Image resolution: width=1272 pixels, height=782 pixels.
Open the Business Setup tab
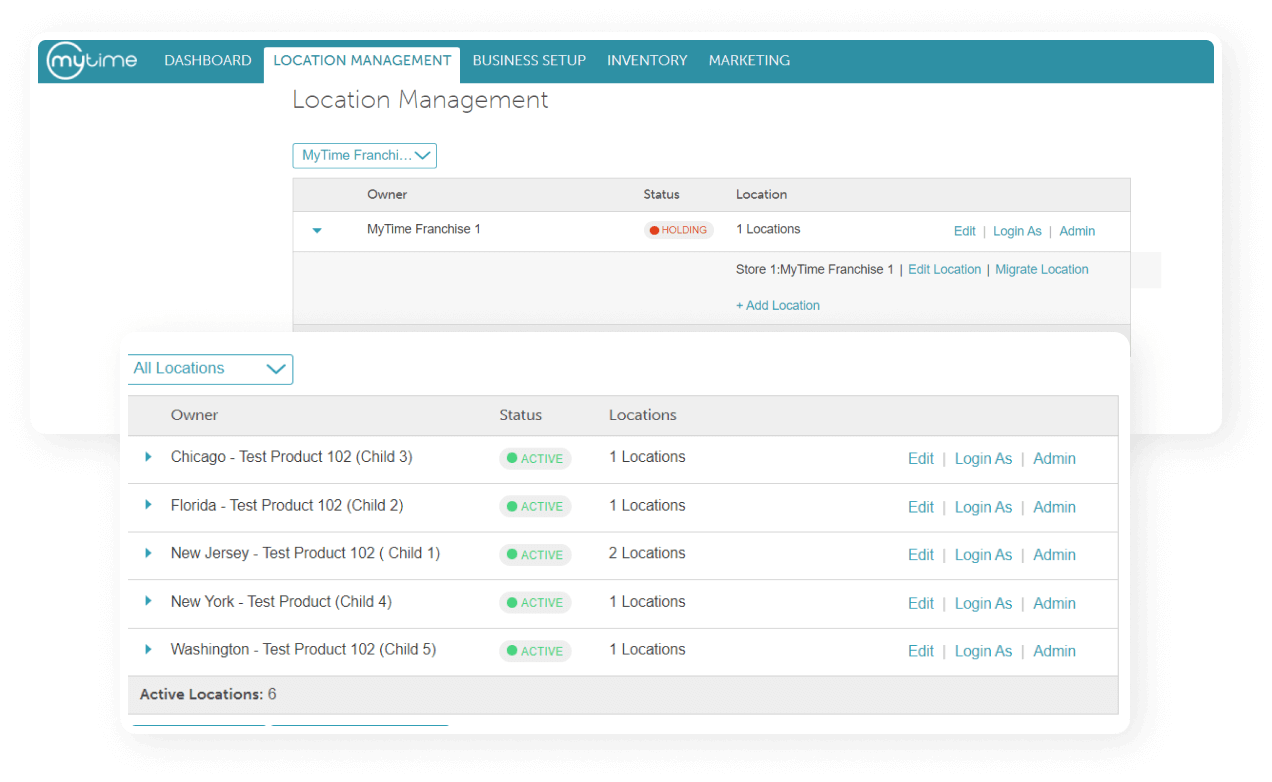tap(529, 61)
